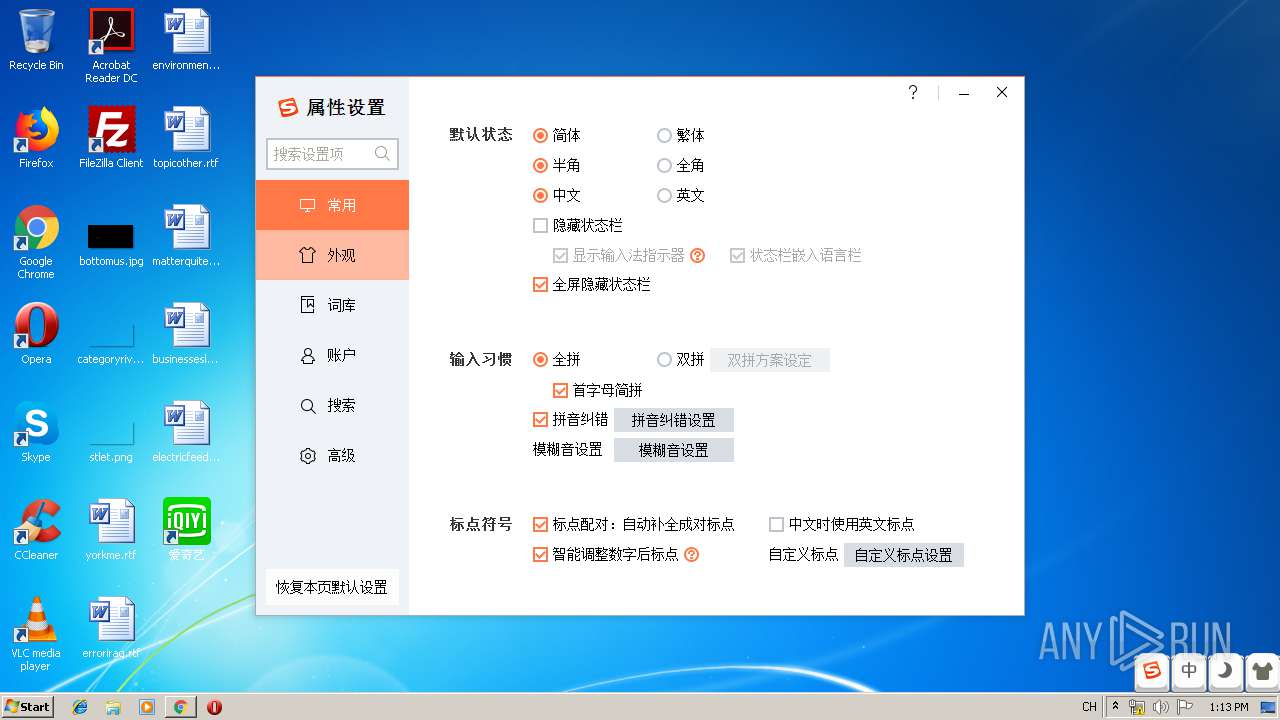Click the help question mark in the title bar
This screenshot has width=1280, height=720.
(913, 92)
